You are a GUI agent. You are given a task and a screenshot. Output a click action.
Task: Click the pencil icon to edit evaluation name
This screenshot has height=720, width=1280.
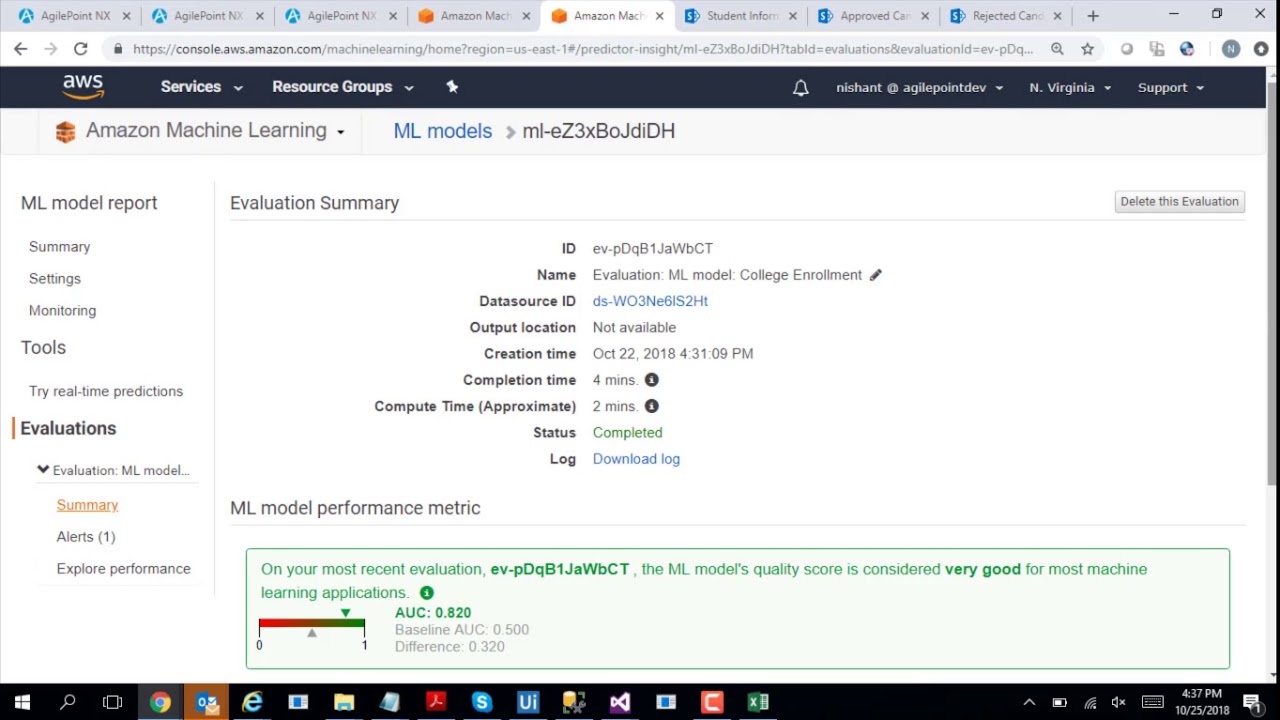(875, 275)
